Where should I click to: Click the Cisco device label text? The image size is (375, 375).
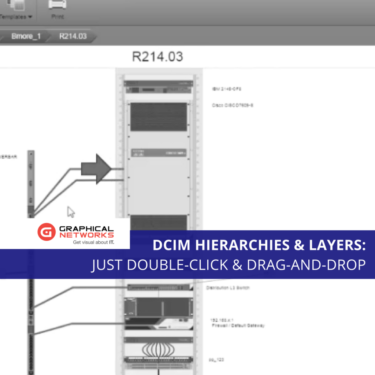pyautogui.click(x=233, y=105)
